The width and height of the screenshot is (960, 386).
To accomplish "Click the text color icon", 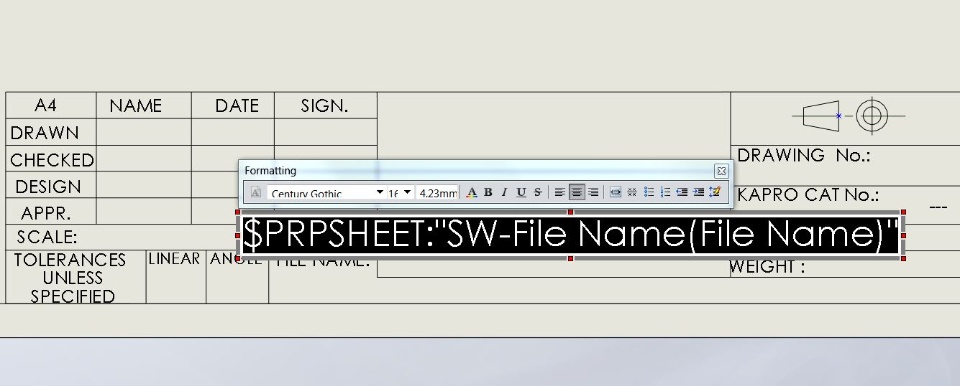I will click(471, 192).
